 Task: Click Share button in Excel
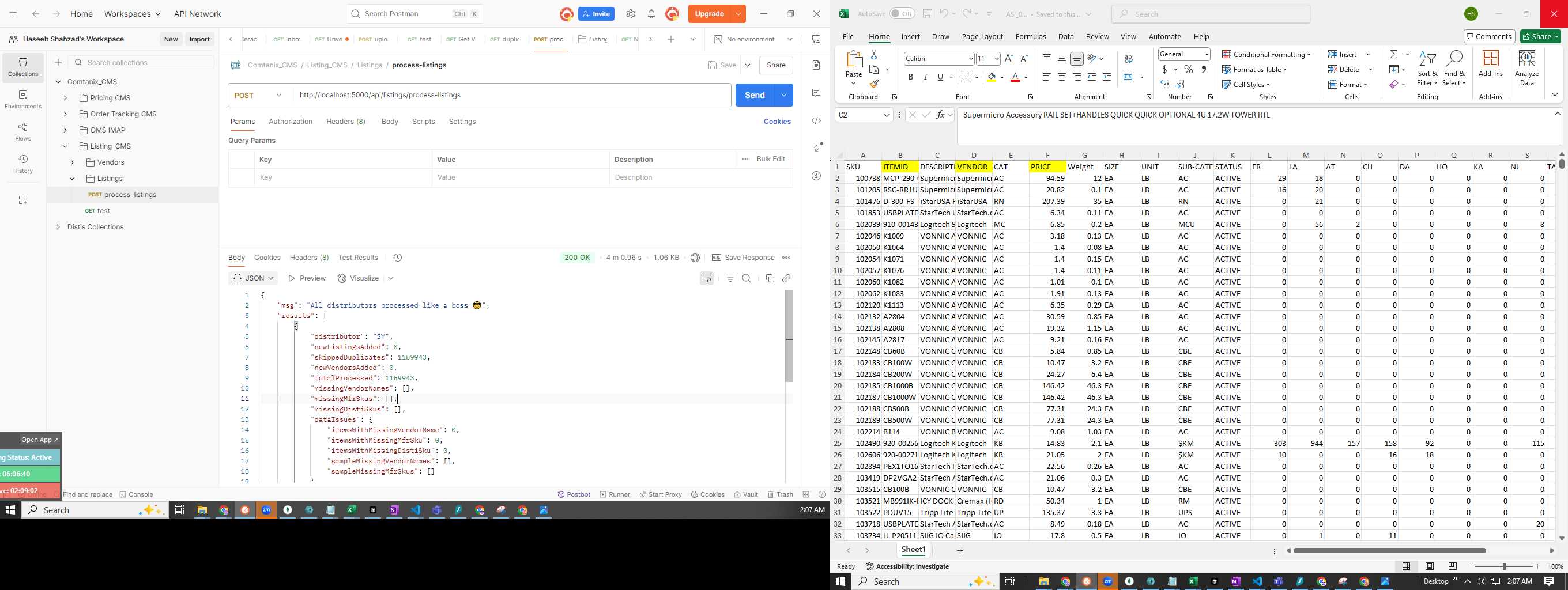(x=1540, y=36)
